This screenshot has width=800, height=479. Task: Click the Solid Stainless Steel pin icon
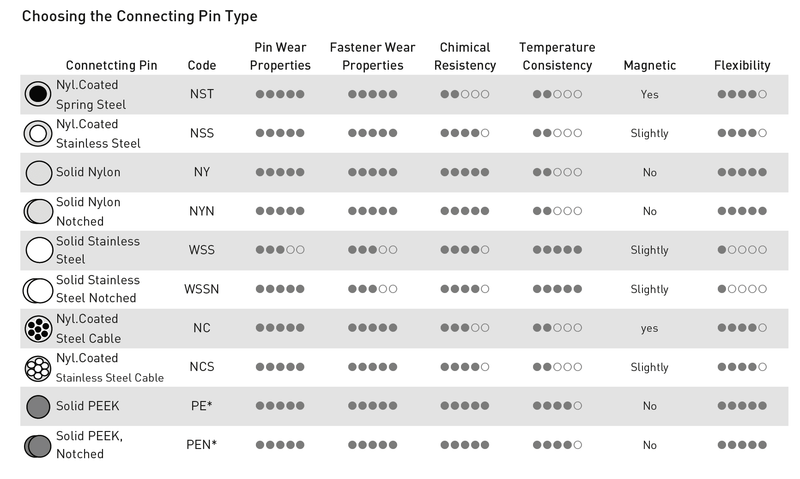[39, 250]
